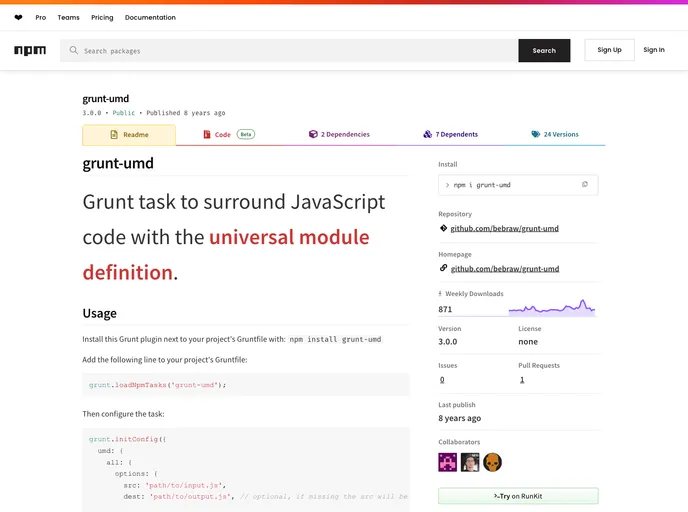Viewport: 688px width, 512px height.
Task: Click the git repository diamond icon
Action: (x=443, y=228)
